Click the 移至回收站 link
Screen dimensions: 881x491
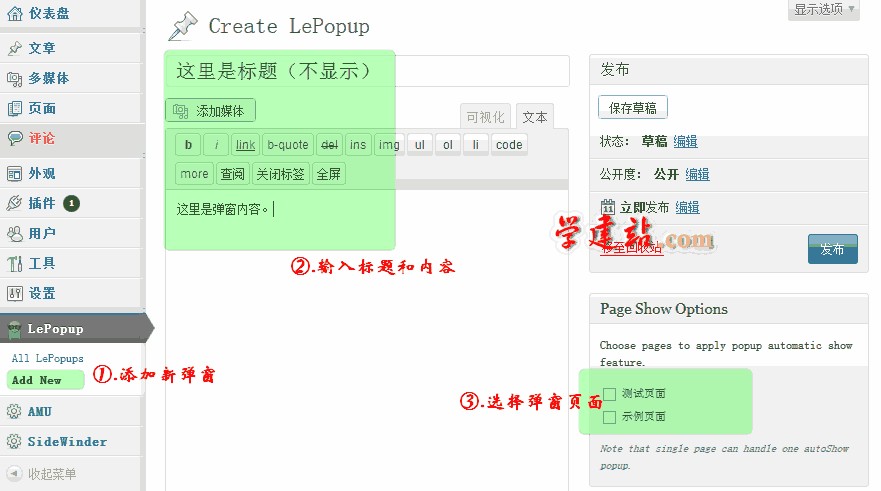click(x=632, y=248)
